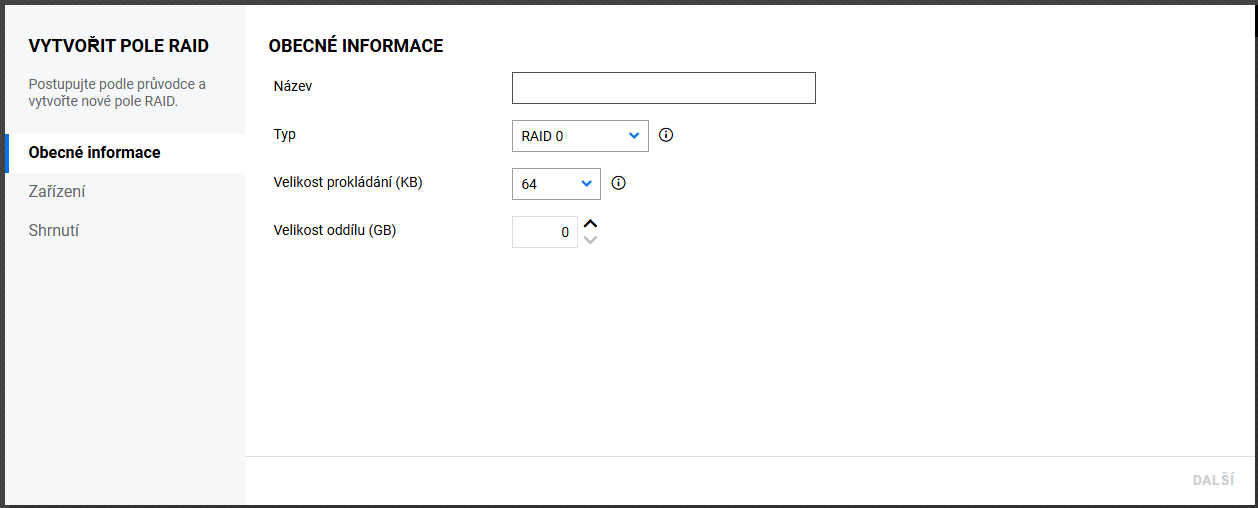
Task: Click the OBECNÉ INFORMACE section heading
Action: (x=356, y=46)
